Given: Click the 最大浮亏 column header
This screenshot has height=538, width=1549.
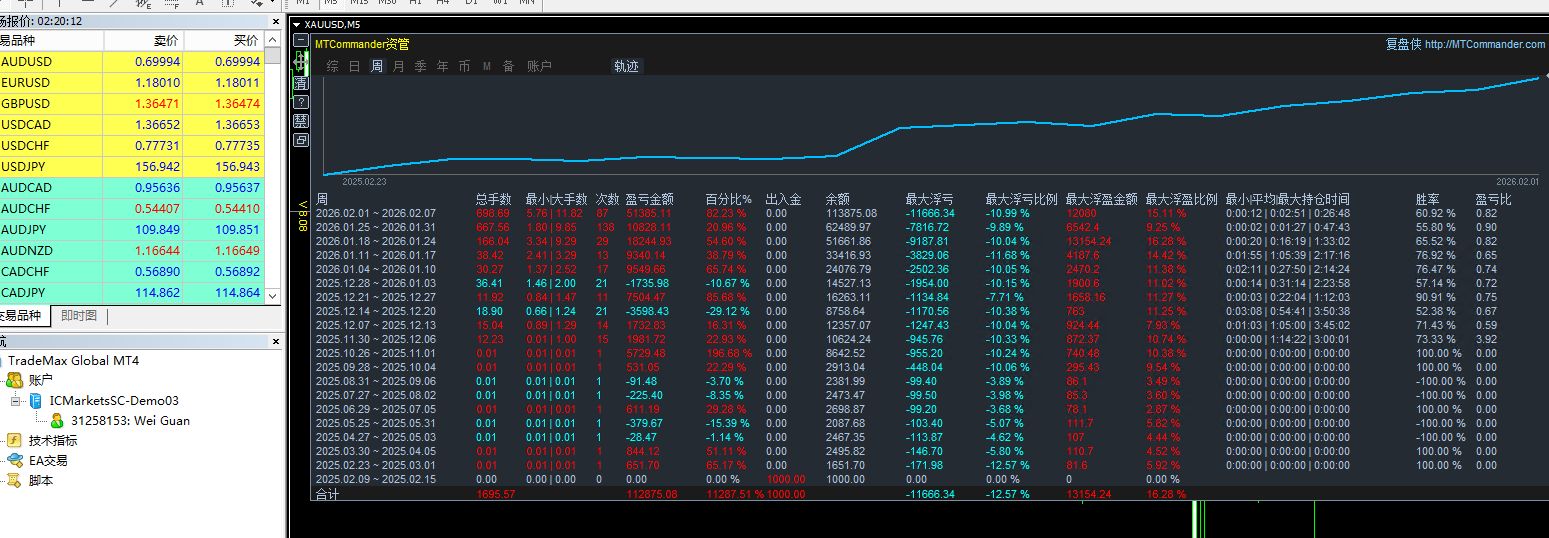Looking at the screenshot, I should [x=929, y=199].
